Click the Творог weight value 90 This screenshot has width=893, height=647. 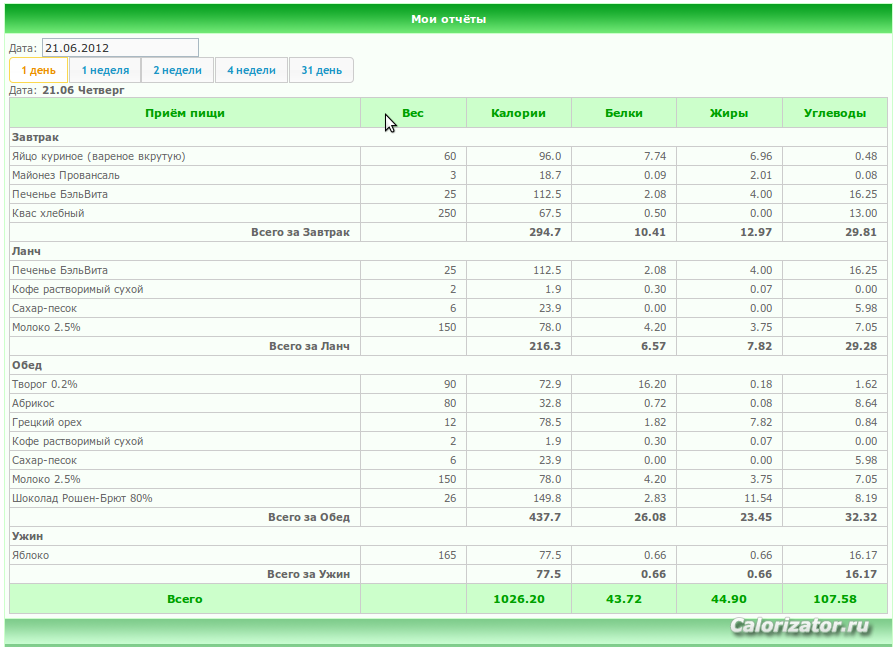coord(450,384)
